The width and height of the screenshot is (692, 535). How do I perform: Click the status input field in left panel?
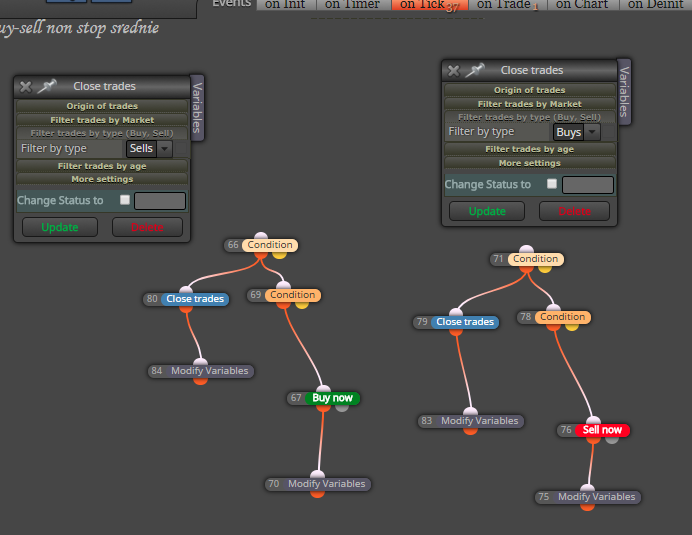160,201
